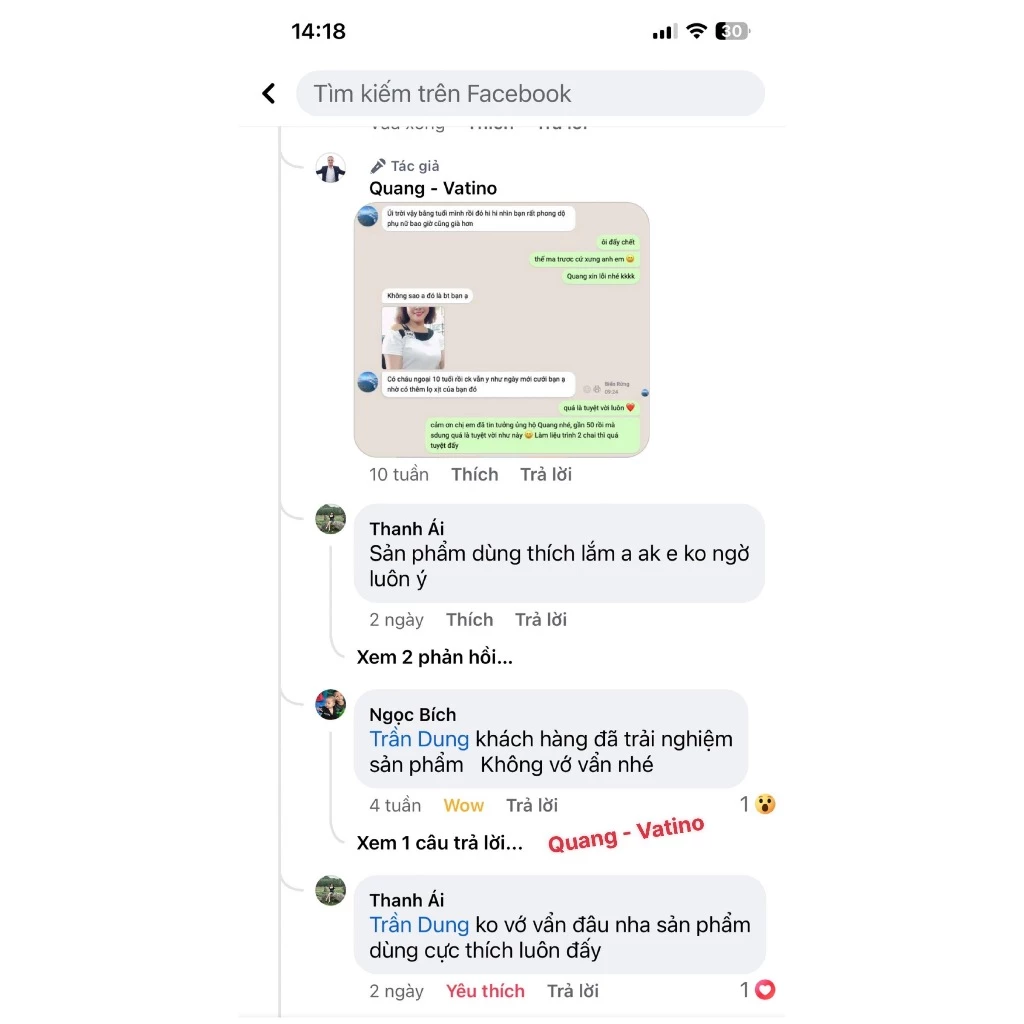Screen dimensions: 1024x1024
Task: Toggle Yêu thích on Thanh Ái's last comment
Action: [485, 991]
